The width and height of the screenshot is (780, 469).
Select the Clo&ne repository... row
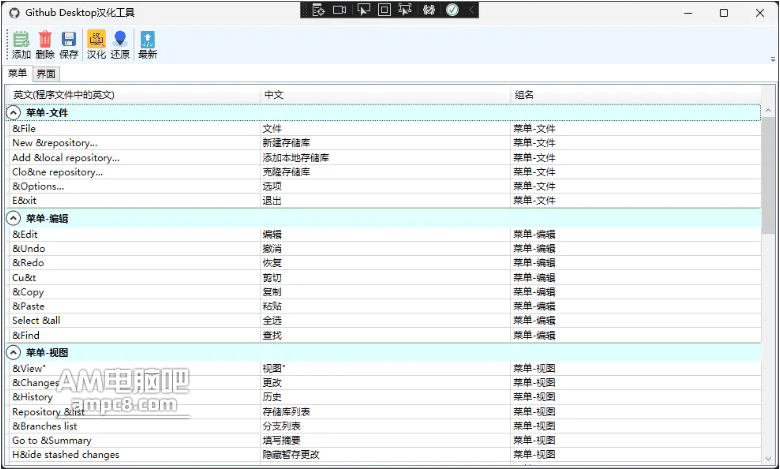pyautogui.click(x=384, y=172)
